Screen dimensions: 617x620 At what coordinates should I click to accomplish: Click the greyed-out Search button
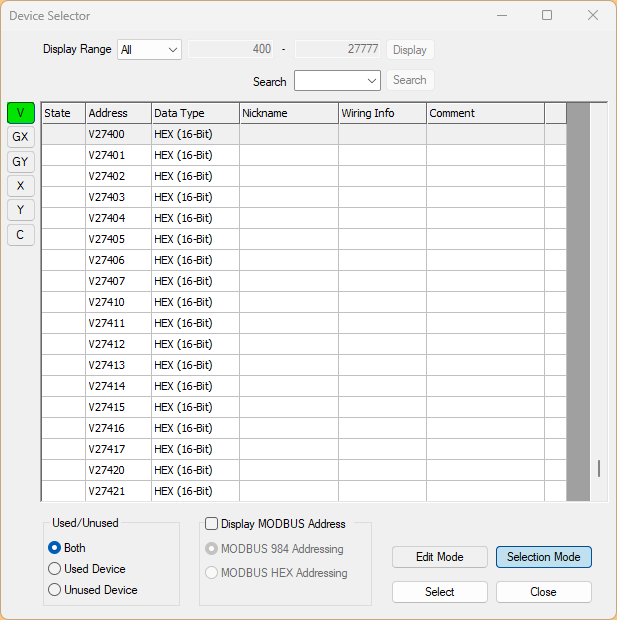[410, 80]
